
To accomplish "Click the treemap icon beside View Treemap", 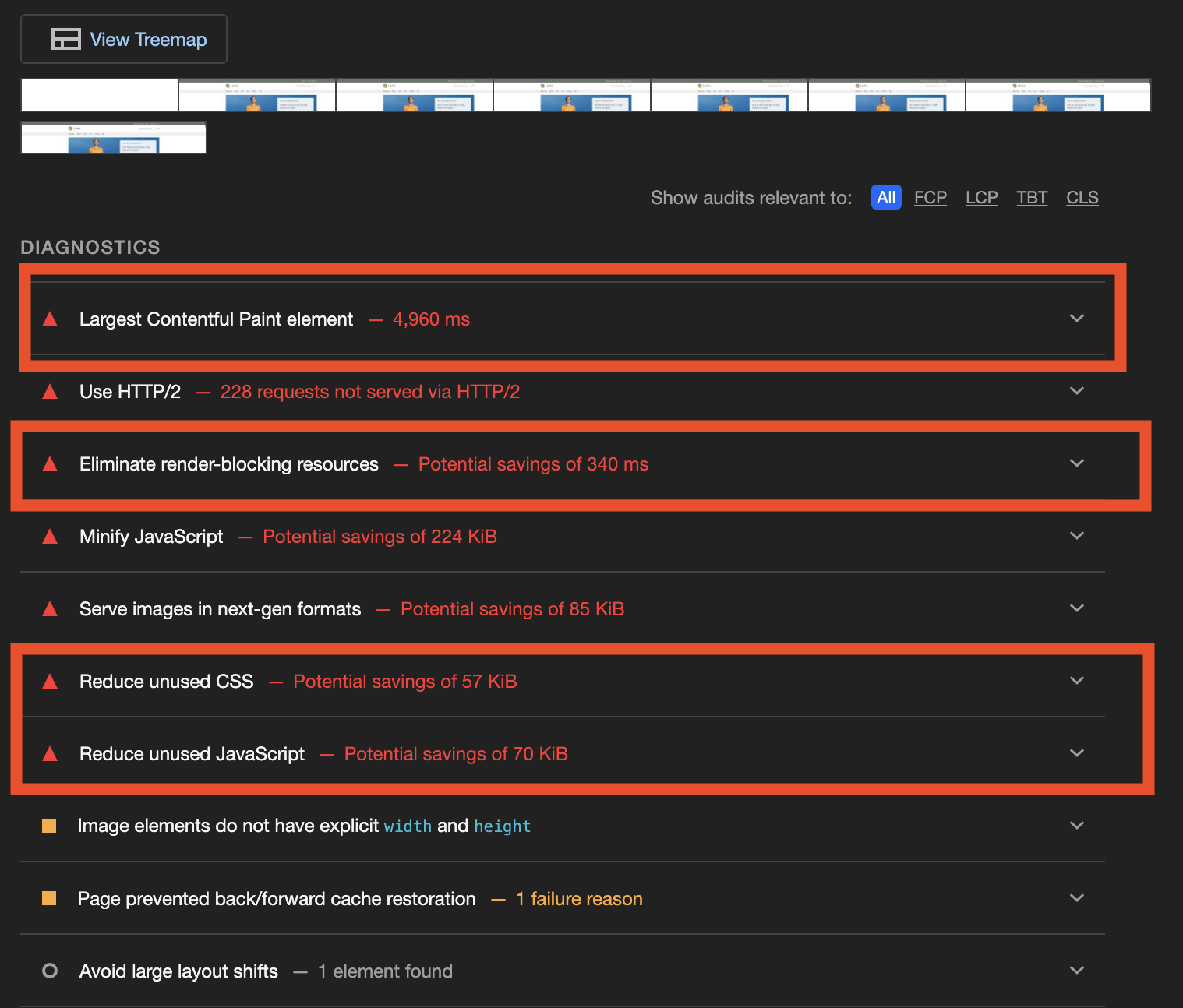I will point(65,39).
